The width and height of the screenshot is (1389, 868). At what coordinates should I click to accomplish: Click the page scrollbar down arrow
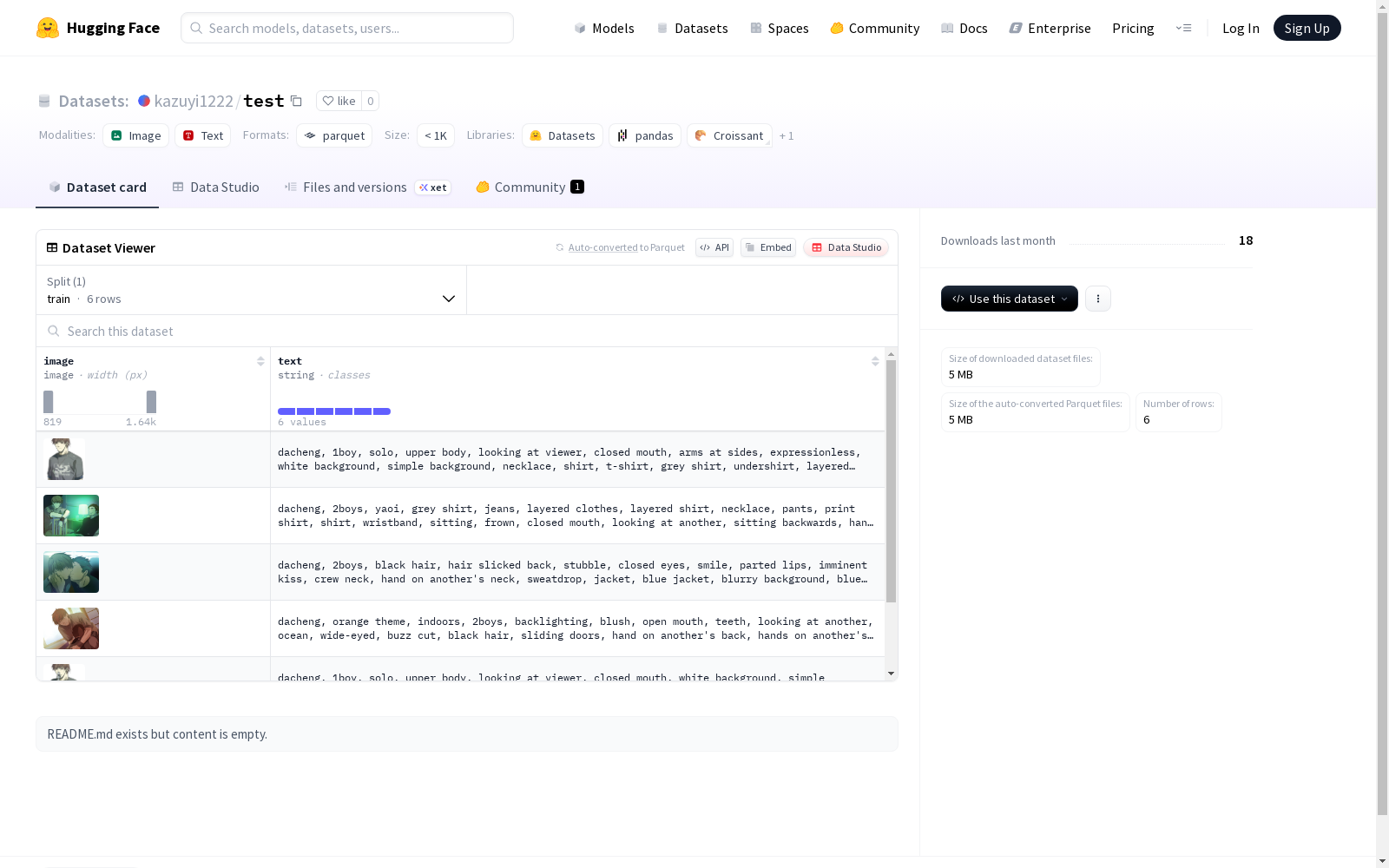[x=1382, y=861]
